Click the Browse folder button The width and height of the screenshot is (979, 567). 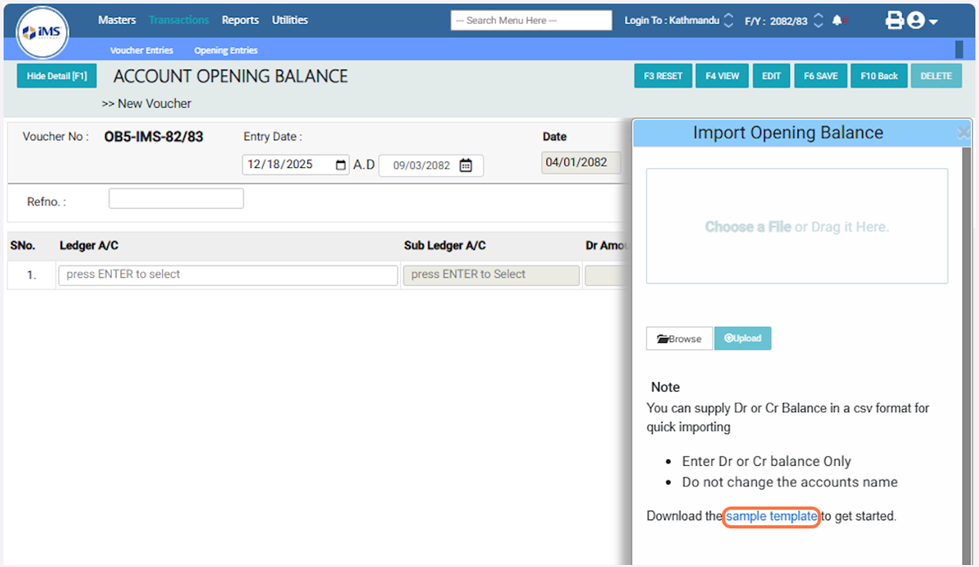pyautogui.click(x=679, y=339)
